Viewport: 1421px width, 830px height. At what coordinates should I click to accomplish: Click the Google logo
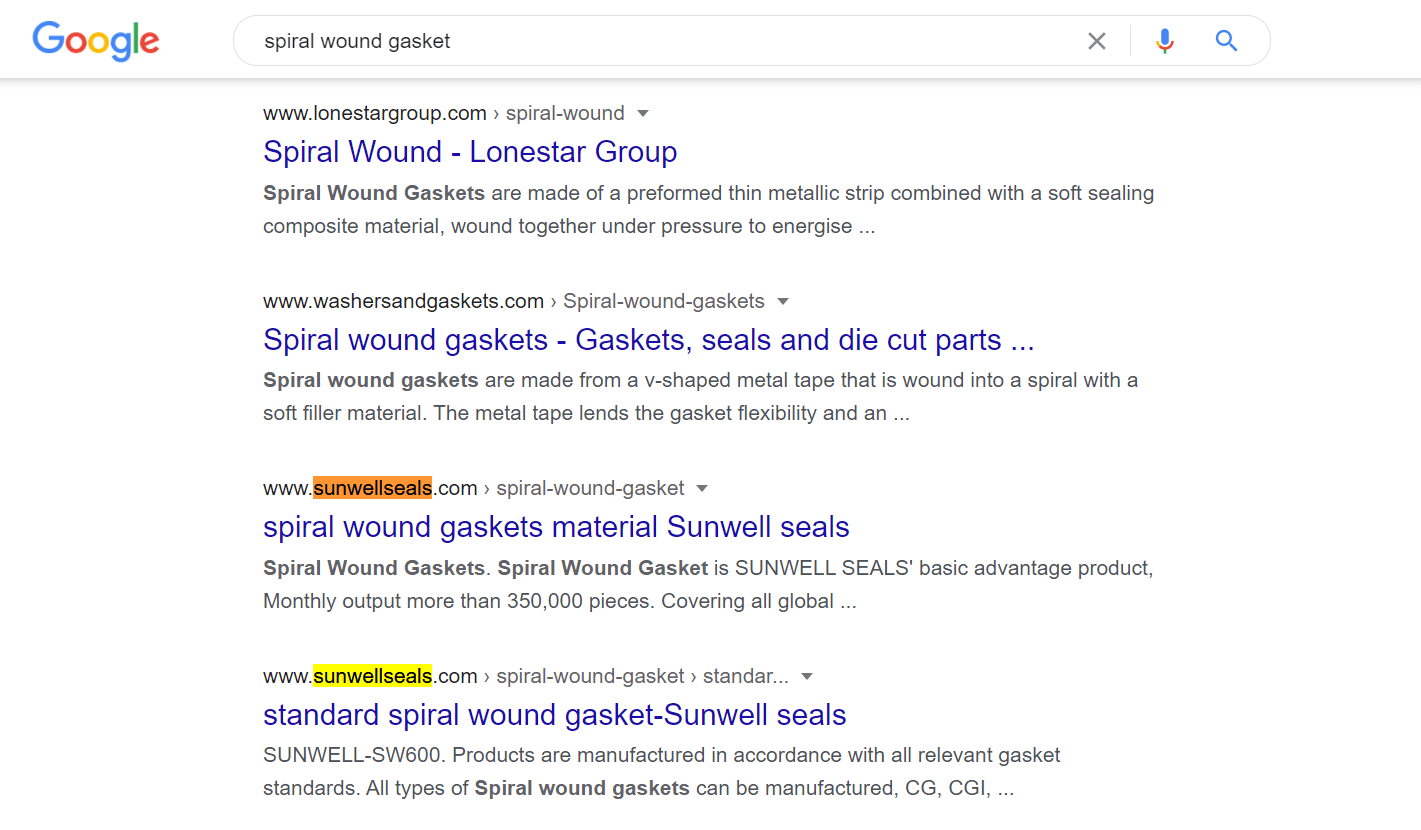pos(96,41)
